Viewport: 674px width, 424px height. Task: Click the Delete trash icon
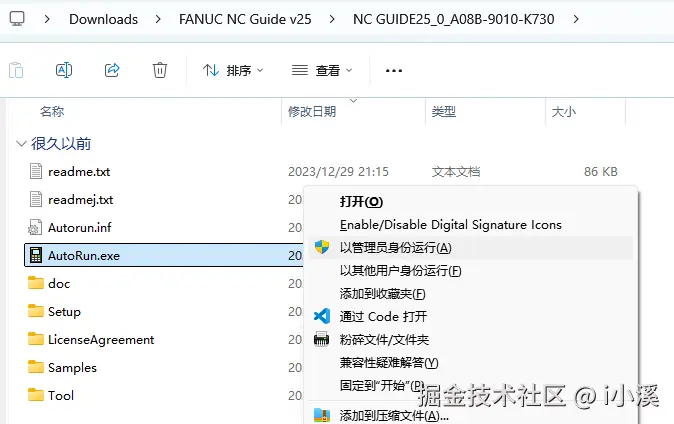[x=159, y=70]
